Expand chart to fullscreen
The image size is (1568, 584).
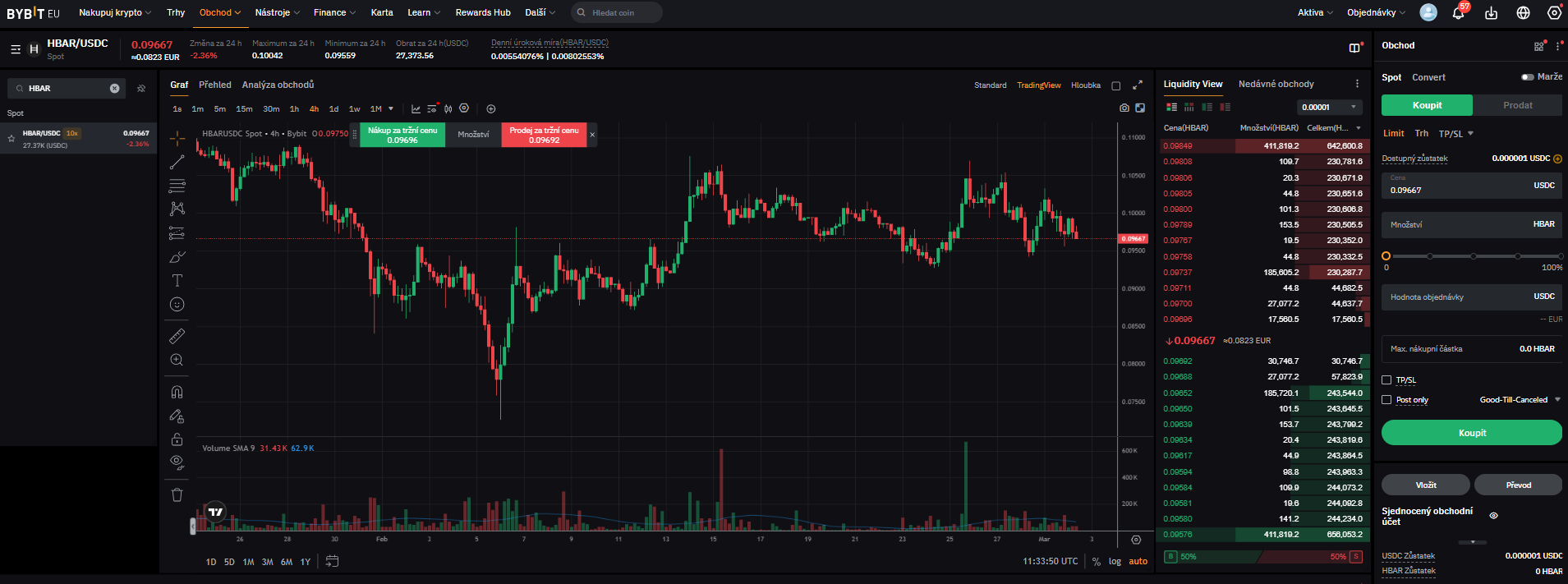click(x=1138, y=85)
